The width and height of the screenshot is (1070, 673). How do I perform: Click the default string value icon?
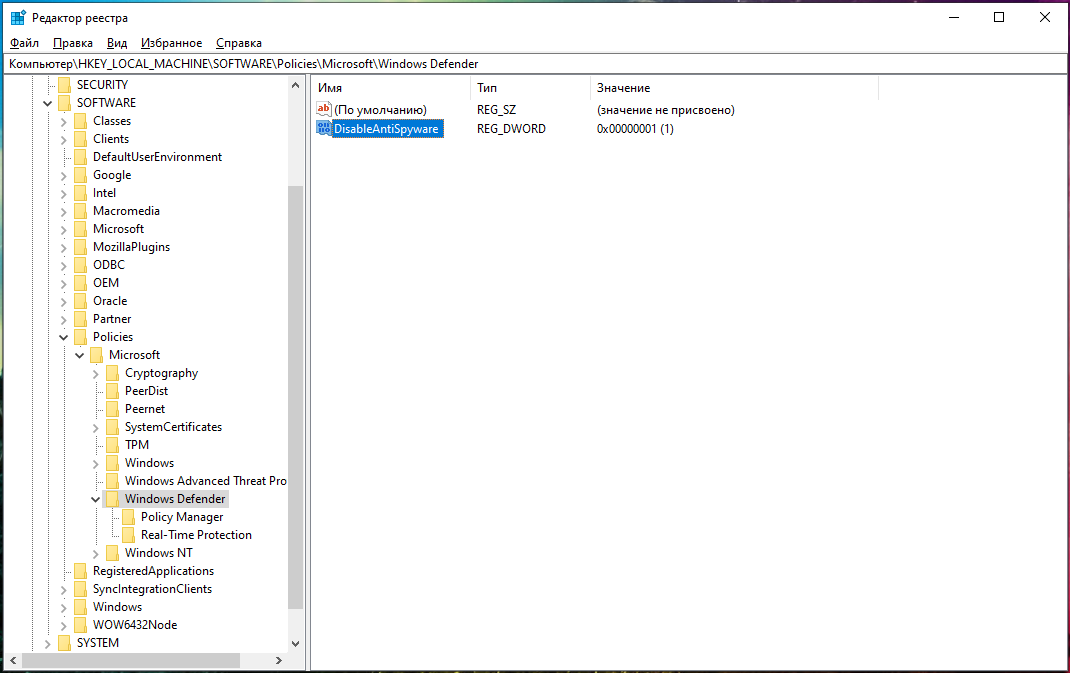[324, 110]
